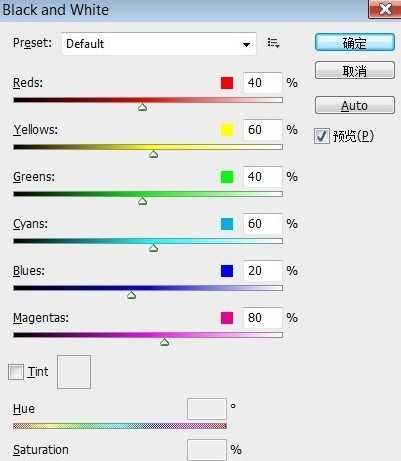Click the 确定 confirm button
The image size is (401, 461).
pos(355,42)
